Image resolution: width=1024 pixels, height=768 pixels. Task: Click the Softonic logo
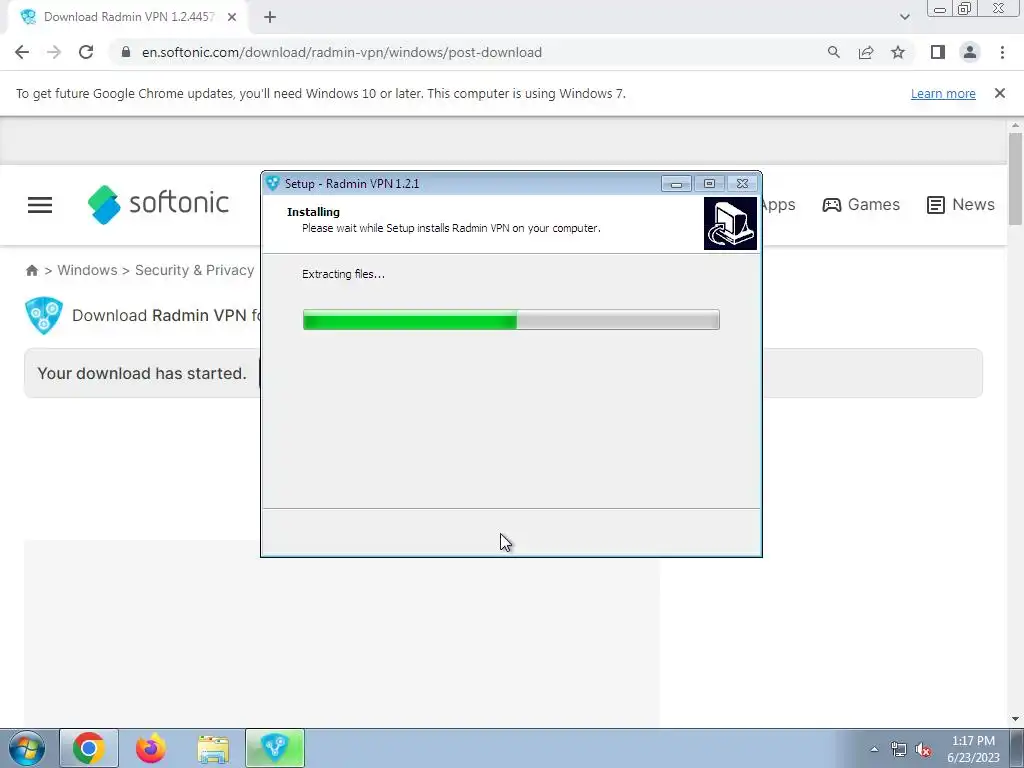click(x=158, y=204)
